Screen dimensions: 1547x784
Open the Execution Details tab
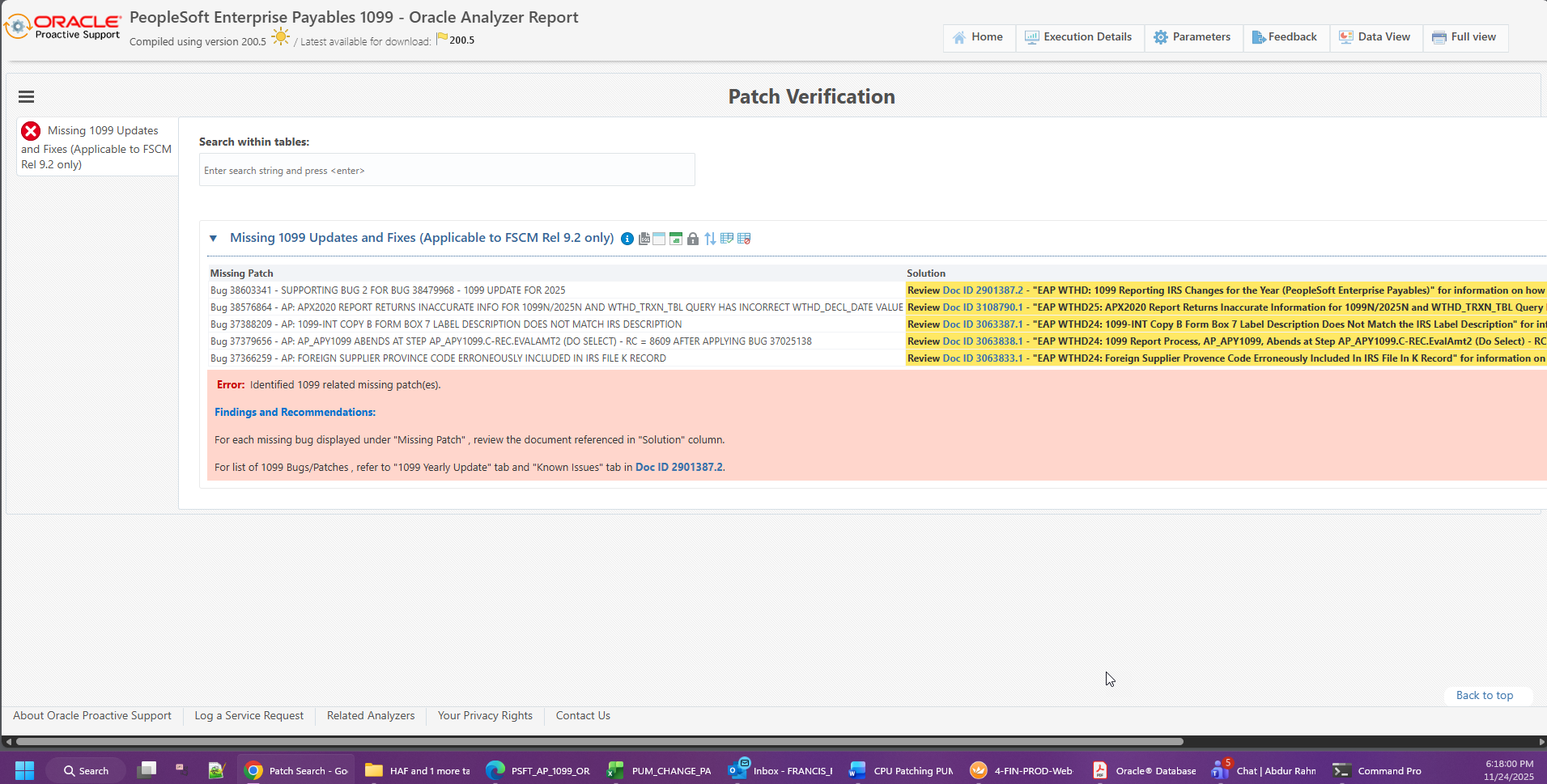1079,37
